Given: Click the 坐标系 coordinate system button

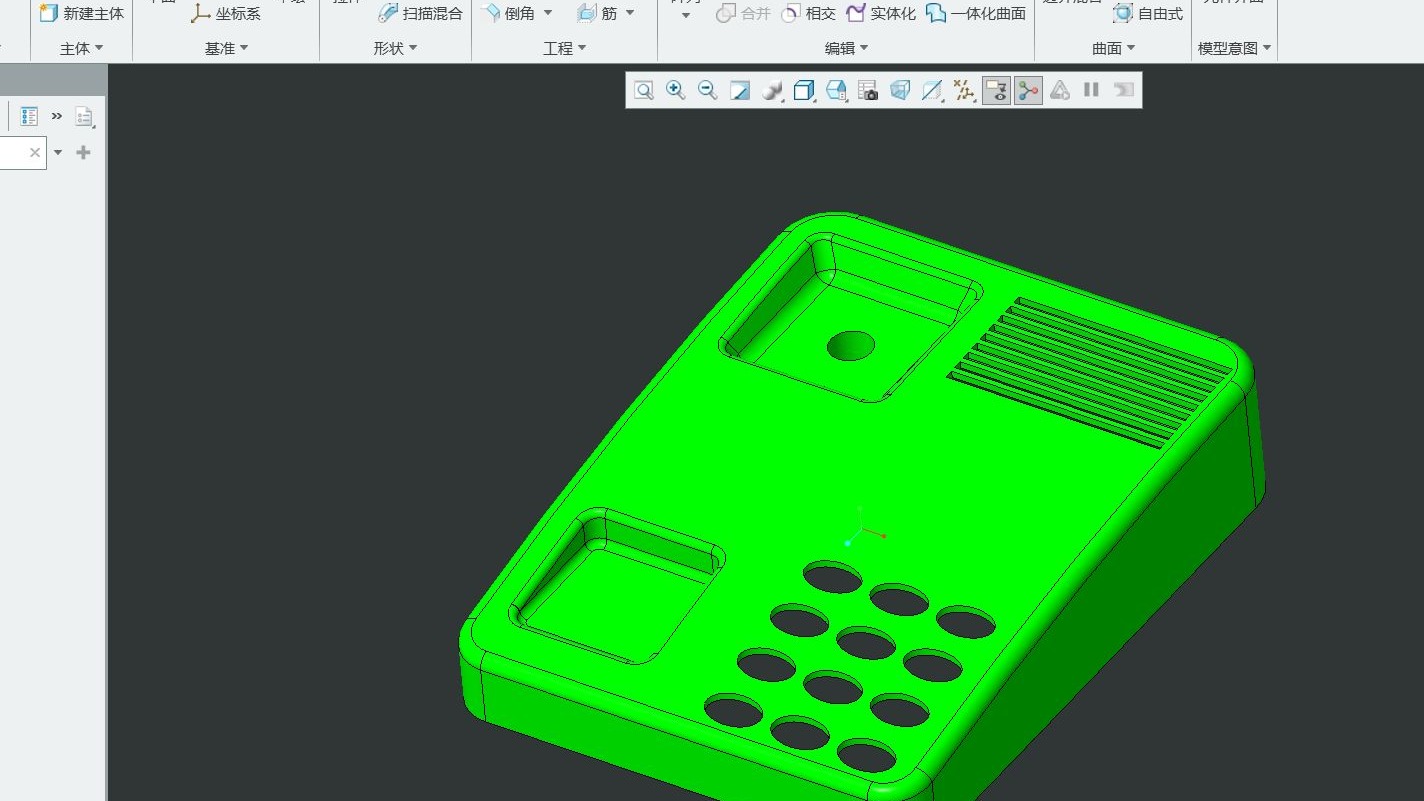Looking at the screenshot, I should point(226,13).
